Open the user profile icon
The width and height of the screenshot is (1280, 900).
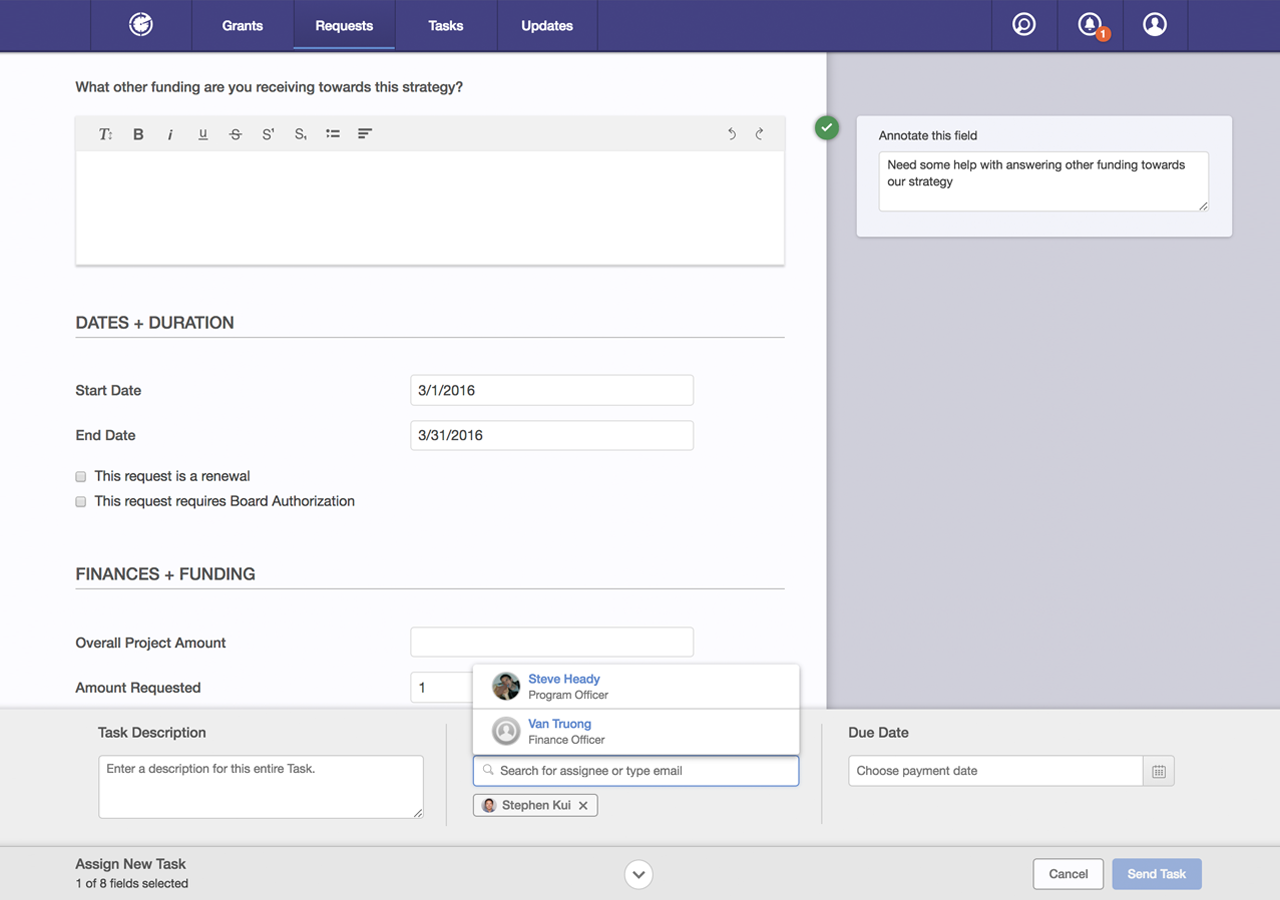pyautogui.click(x=1155, y=25)
